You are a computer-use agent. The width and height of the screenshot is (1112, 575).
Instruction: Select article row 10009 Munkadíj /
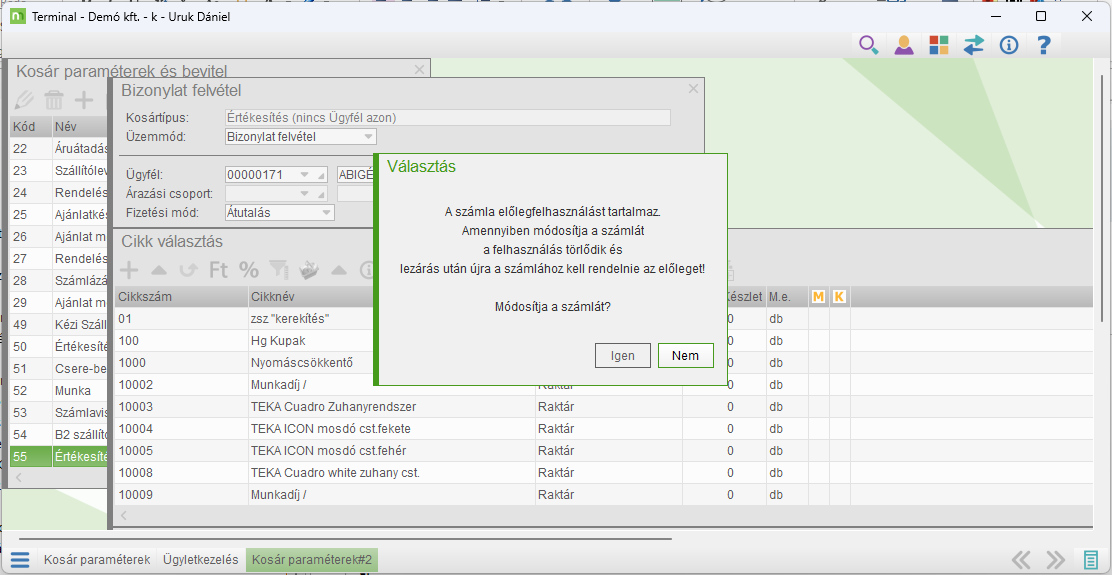coord(603,495)
